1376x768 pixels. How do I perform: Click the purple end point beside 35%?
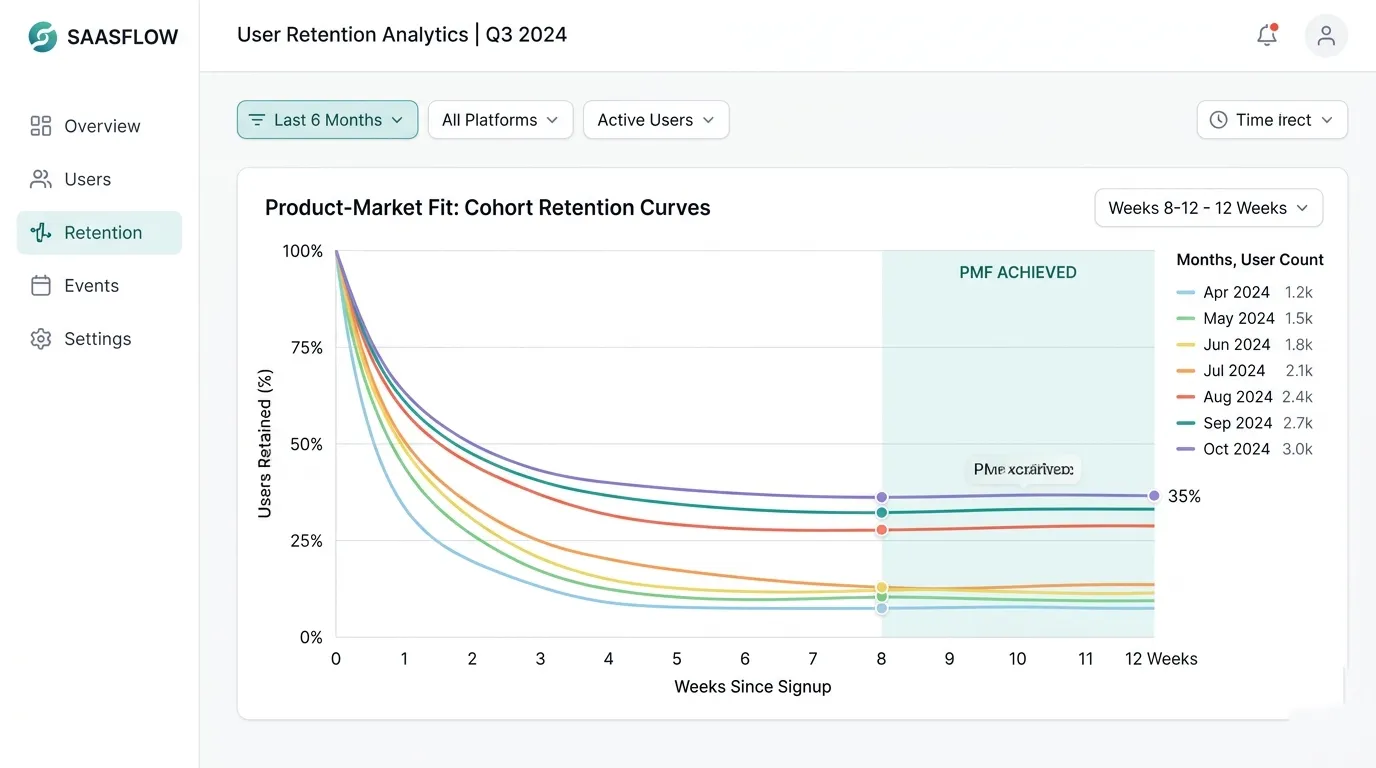1154,496
